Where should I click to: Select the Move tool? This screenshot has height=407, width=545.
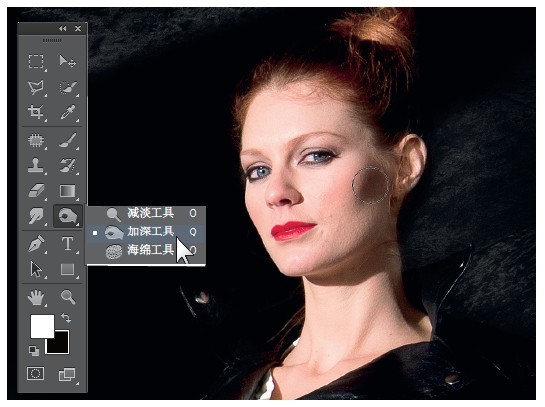point(67,62)
